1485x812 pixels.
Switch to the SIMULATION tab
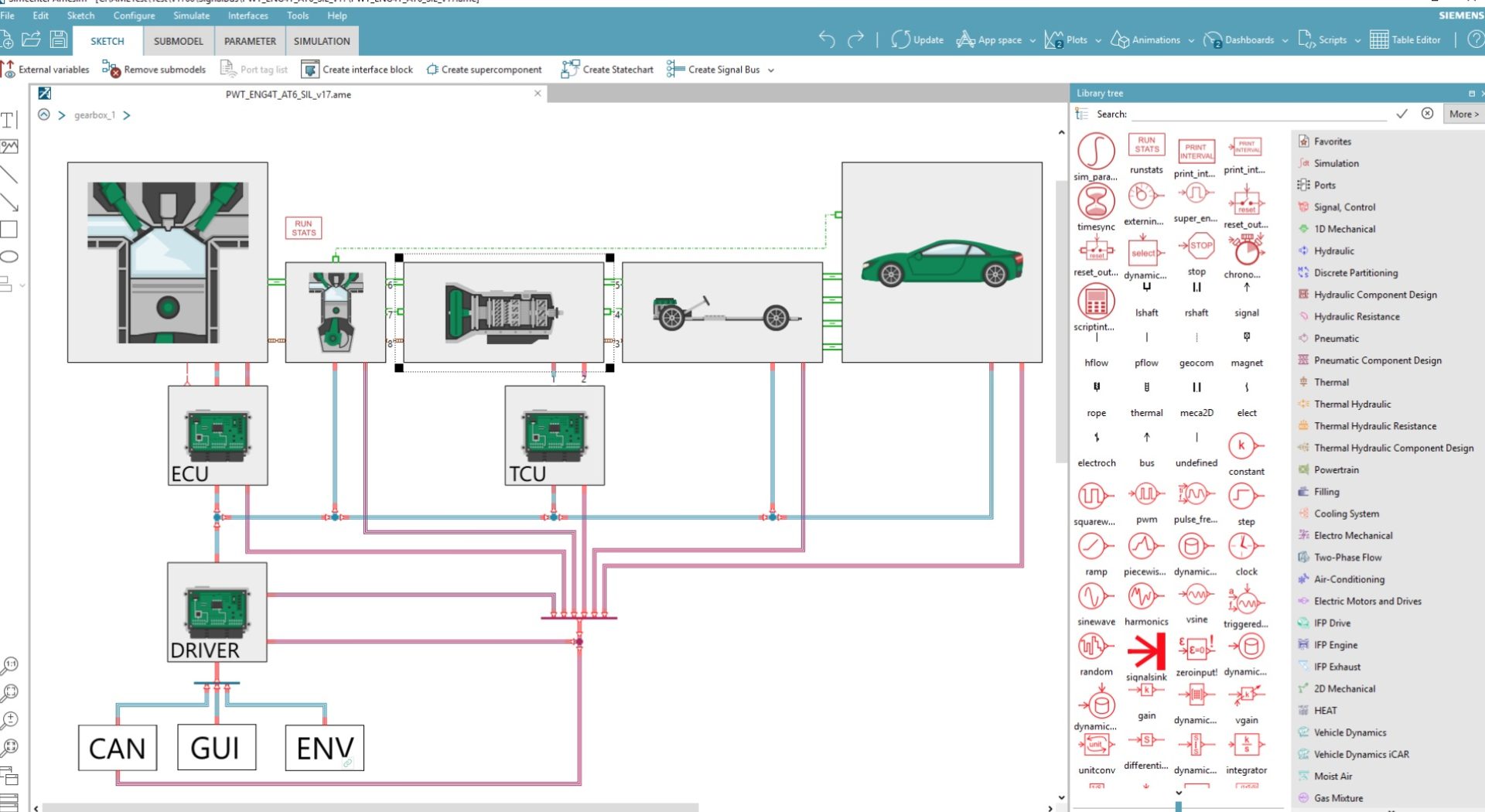pyautogui.click(x=321, y=41)
